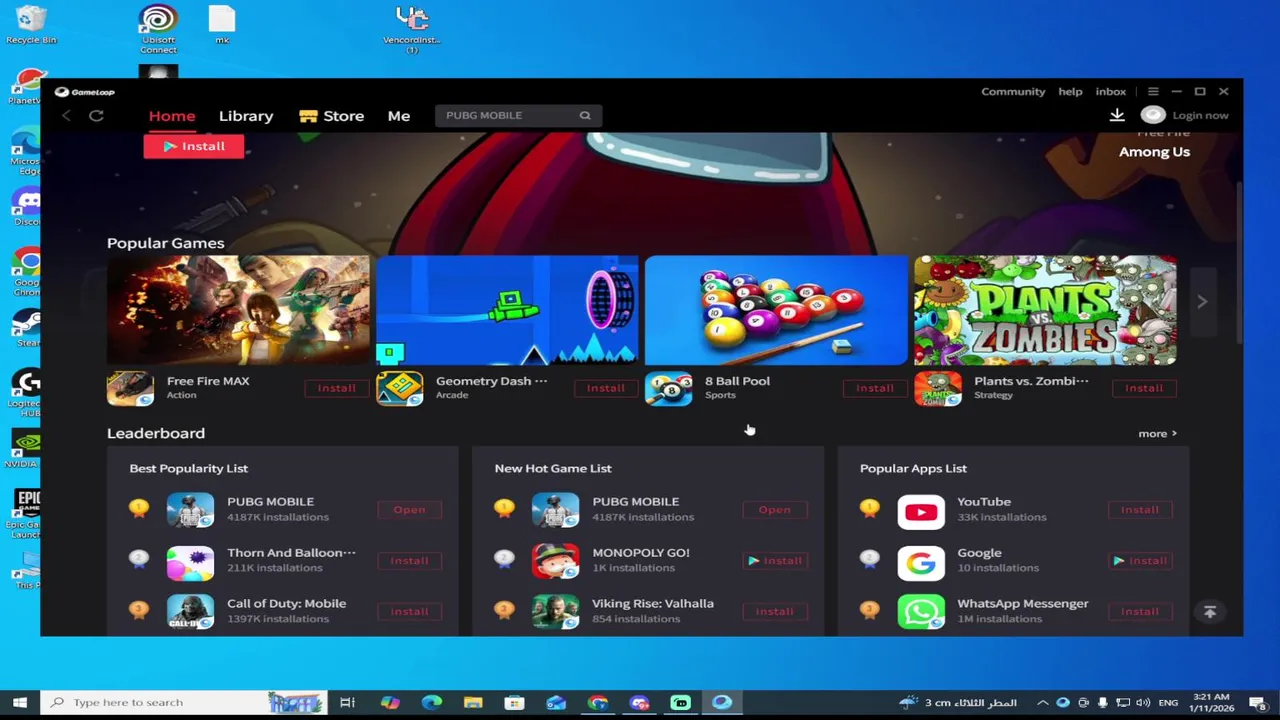Open the downloads arrow icon
Screen dimensions: 1280x720
1117,115
